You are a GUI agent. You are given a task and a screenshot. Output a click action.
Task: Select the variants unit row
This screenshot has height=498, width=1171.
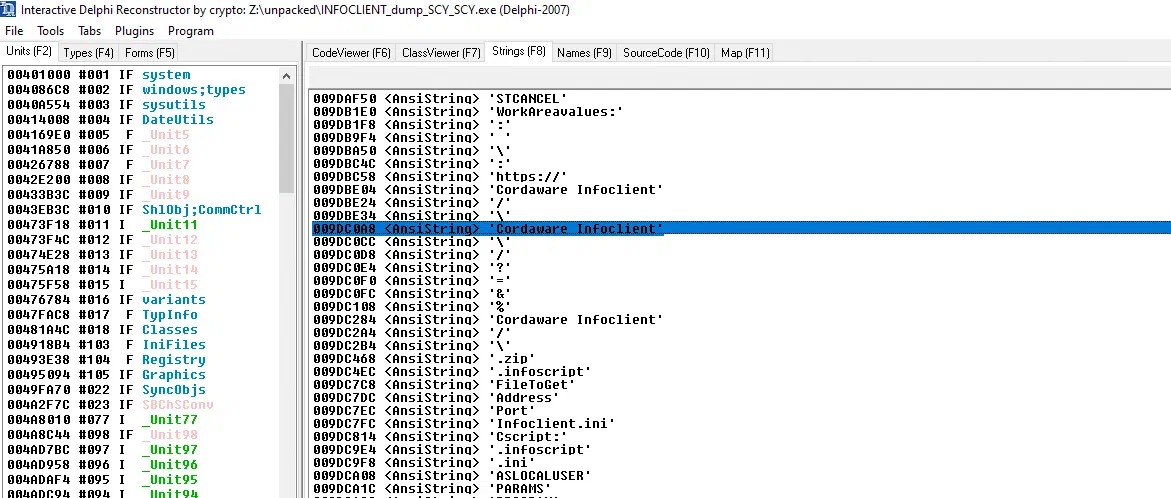pos(142,299)
